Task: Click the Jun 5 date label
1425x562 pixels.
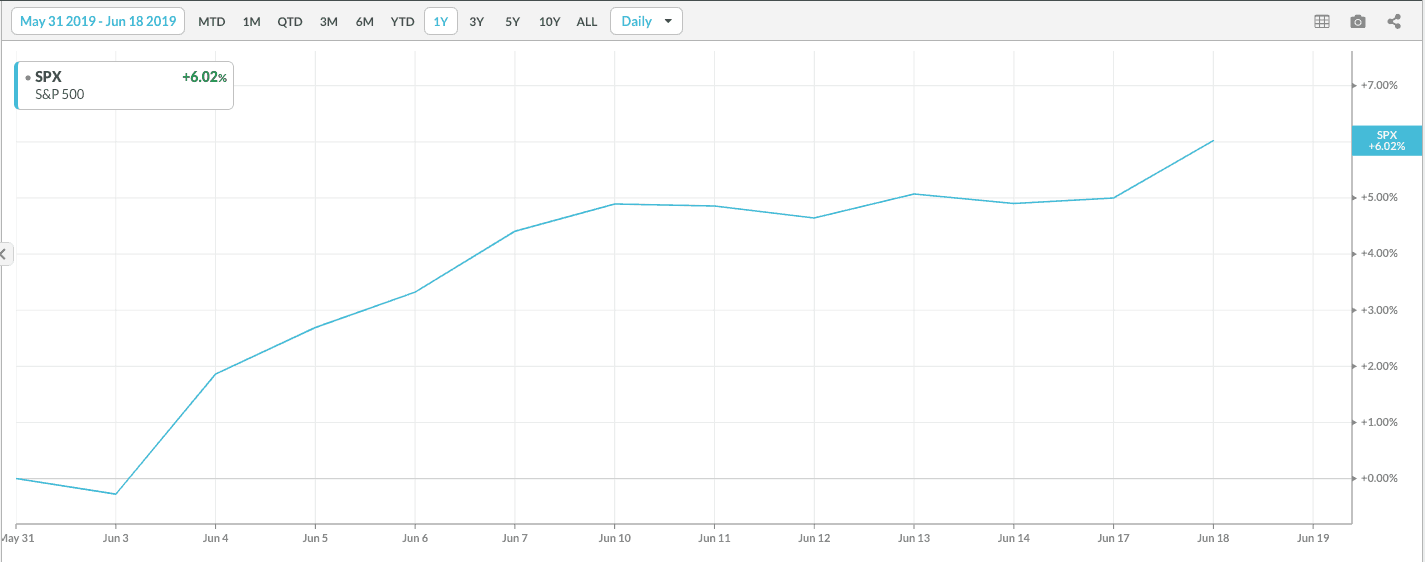Action: (x=315, y=538)
